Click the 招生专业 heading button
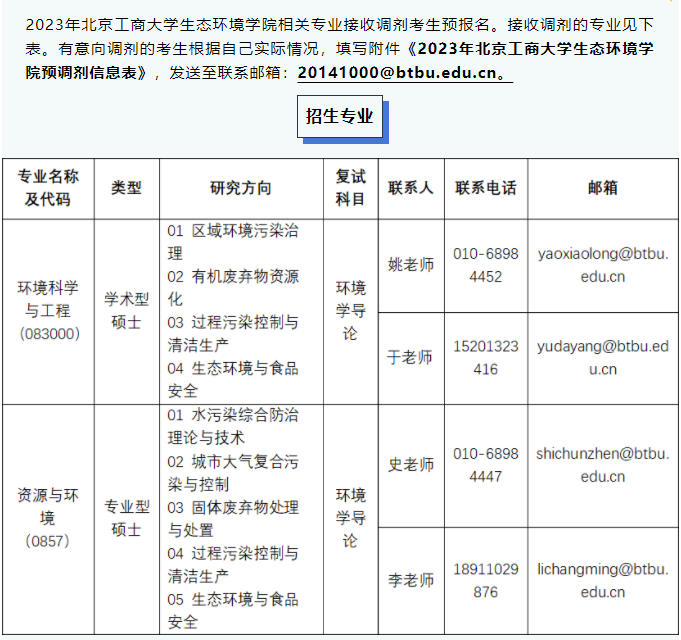The width and height of the screenshot is (681, 640). 340,116
